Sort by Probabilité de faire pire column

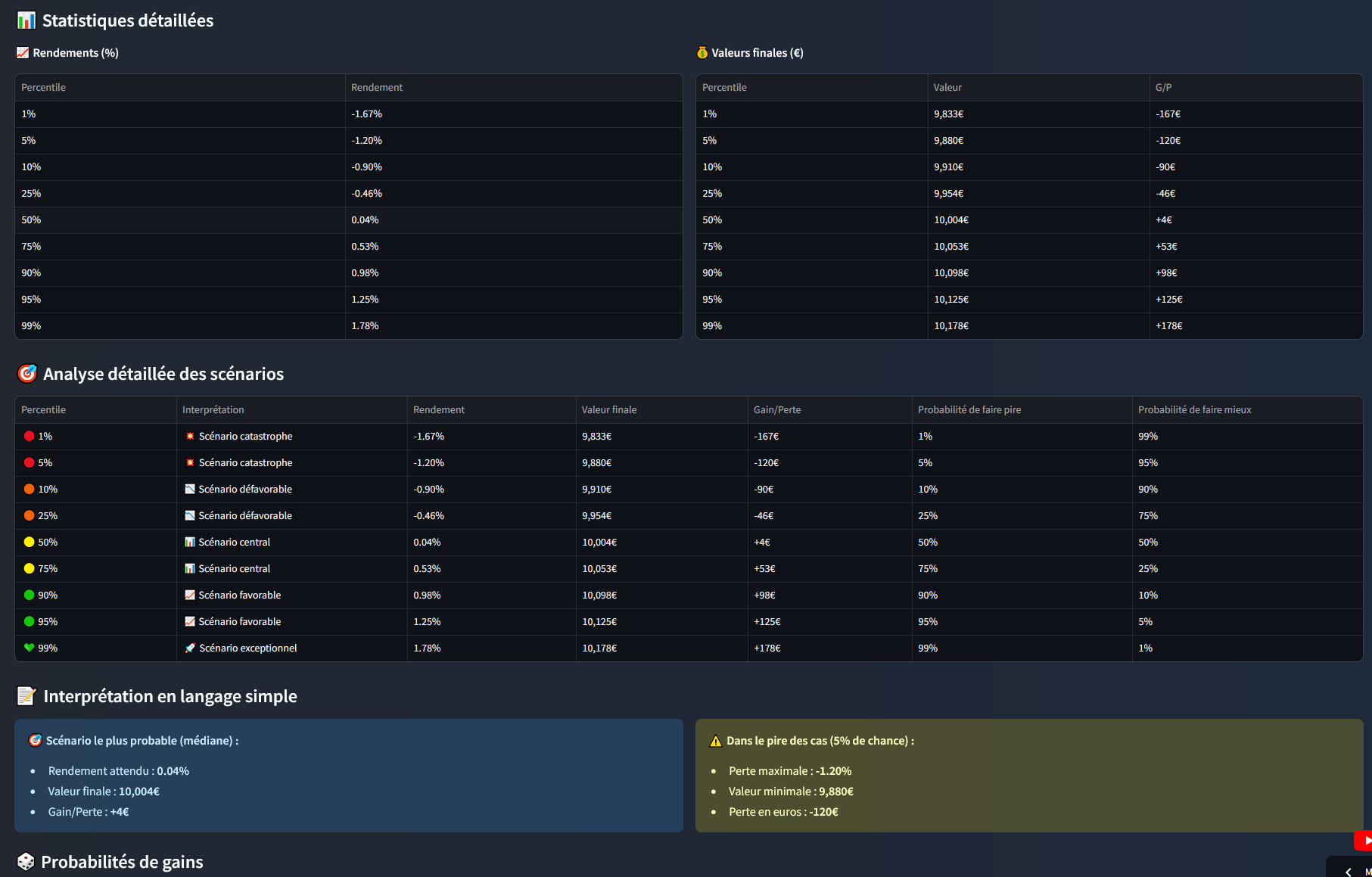969,410
